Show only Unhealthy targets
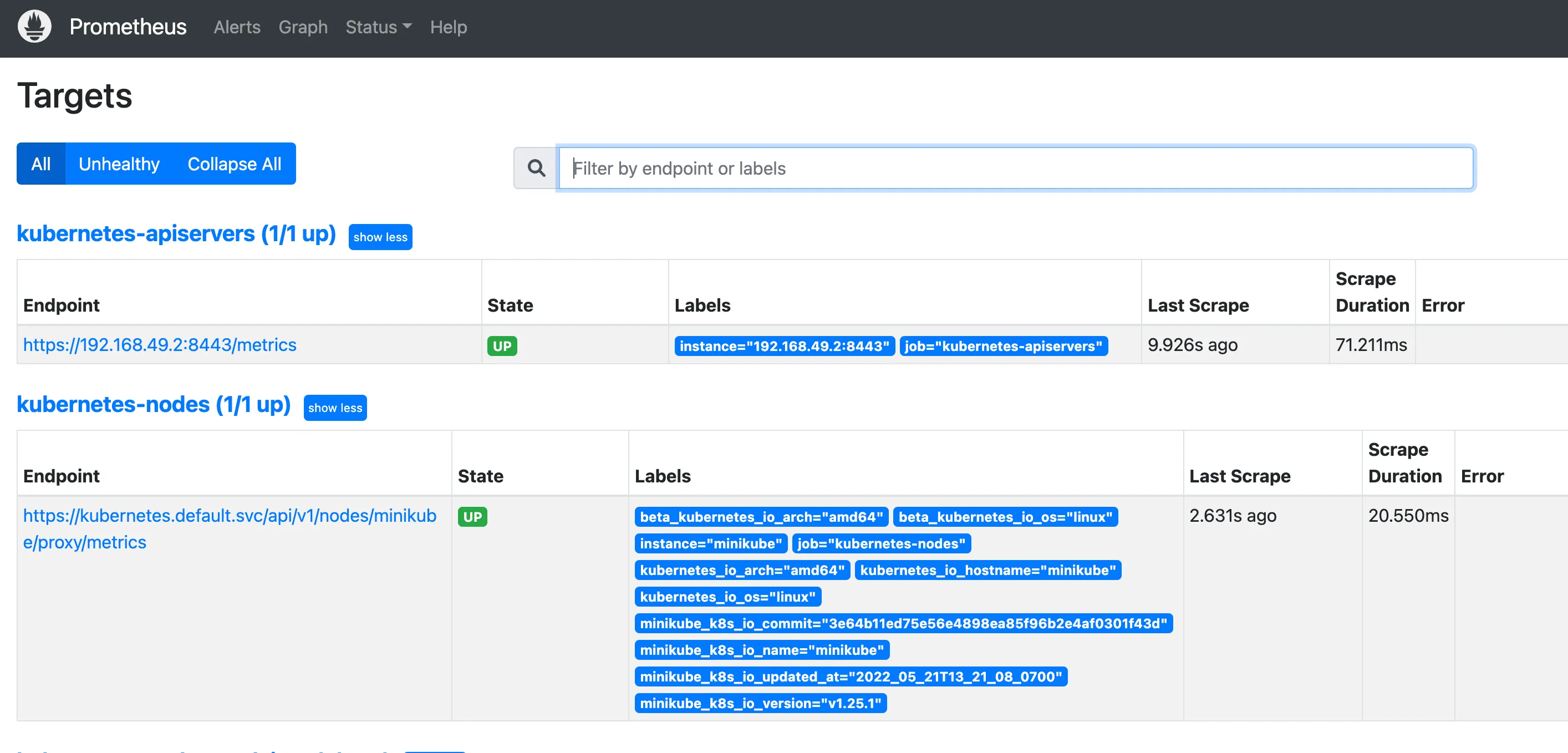 [x=119, y=164]
